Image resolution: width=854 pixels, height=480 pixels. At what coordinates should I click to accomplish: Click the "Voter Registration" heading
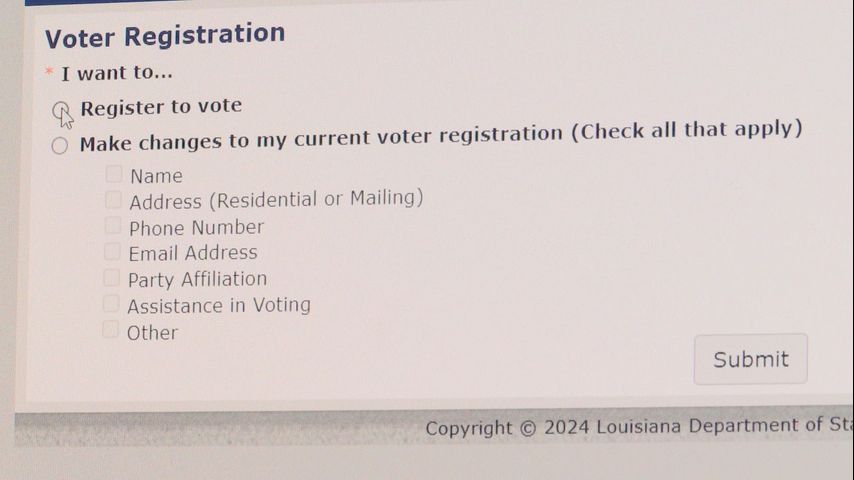click(x=165, y=36)
